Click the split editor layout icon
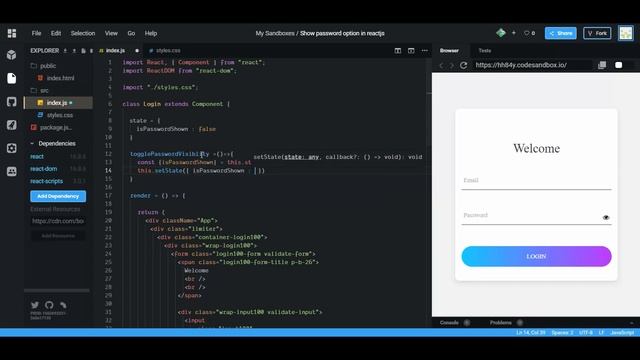This screenshot has width=640, height=360. click(398, 51)
